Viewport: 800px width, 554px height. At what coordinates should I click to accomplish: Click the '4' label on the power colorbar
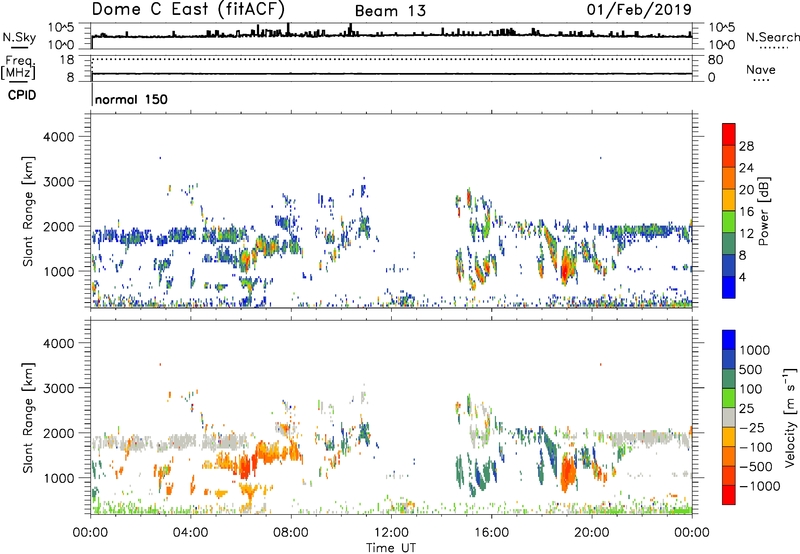pos(743,277)
